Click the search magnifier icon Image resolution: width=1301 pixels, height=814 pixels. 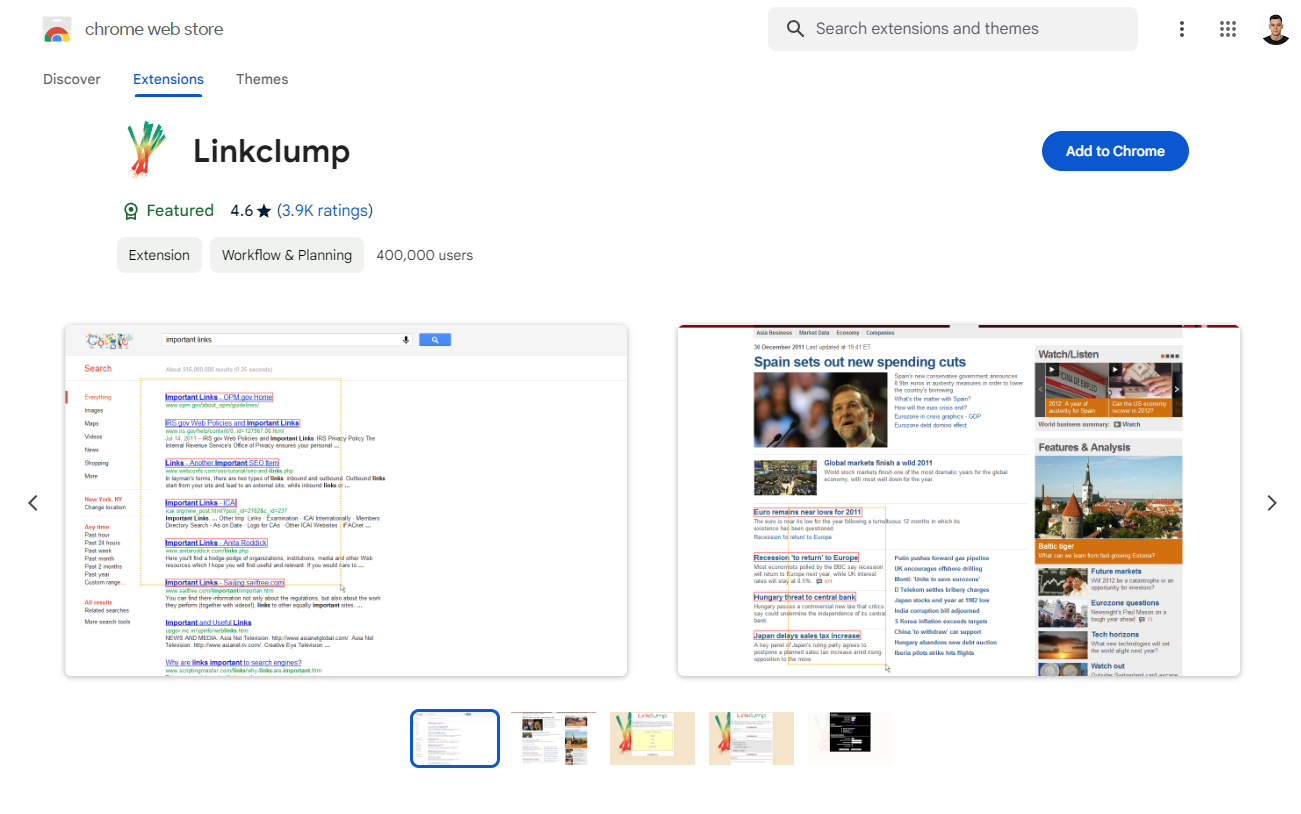[795, 29]
